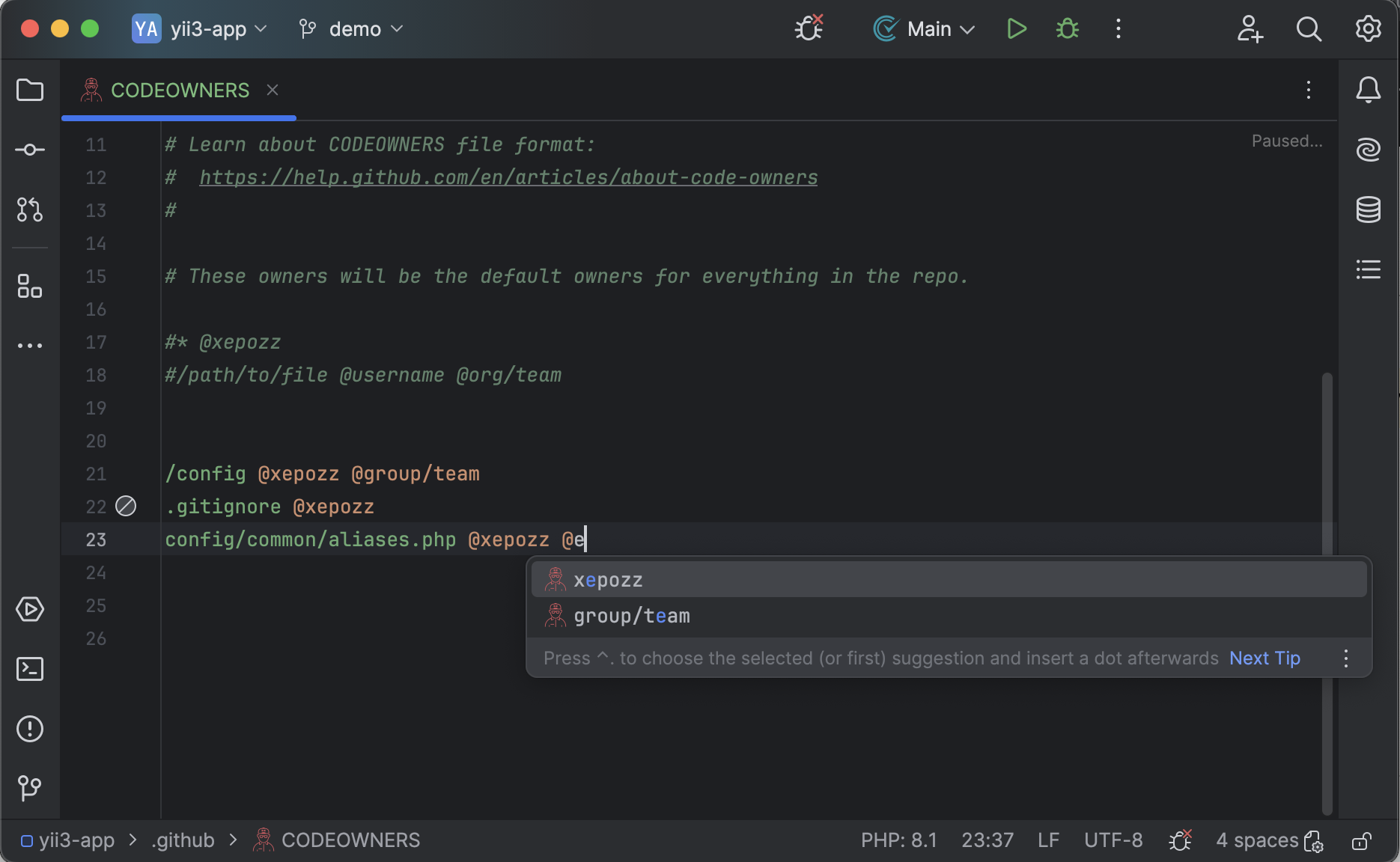This screenshot has width=1400, height=862.
Task: Click Next Tip link in completion popup
Action: pos(1264,658)
